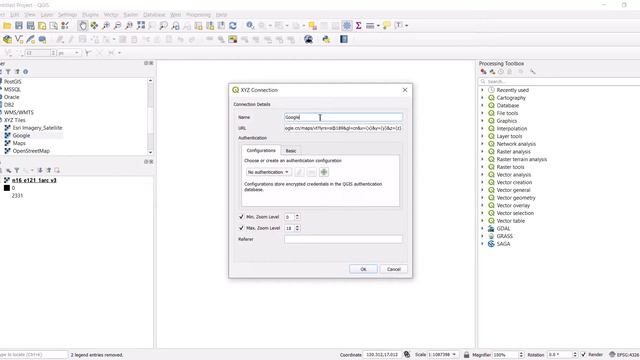
Task: Click the blue Help book icon
Action: click(344, 39)
